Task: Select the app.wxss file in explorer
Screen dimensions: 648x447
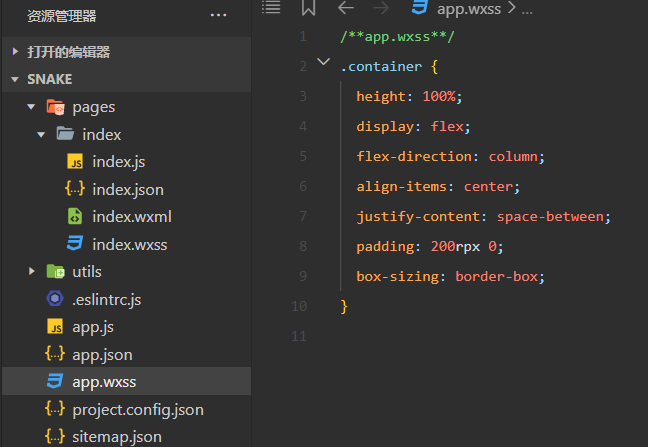Action: click(126, 381)
